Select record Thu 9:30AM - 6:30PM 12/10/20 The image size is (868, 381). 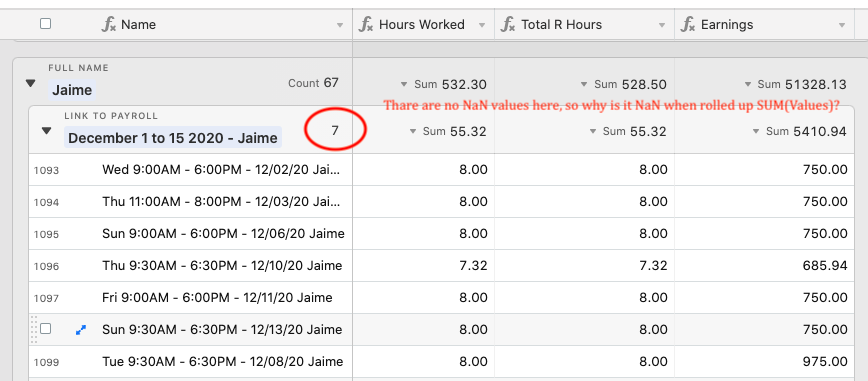tap(222, 266)
